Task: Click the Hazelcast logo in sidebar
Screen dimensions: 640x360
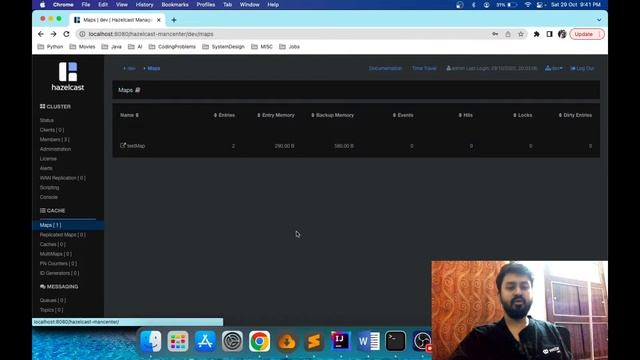Action: click(68, 76)
